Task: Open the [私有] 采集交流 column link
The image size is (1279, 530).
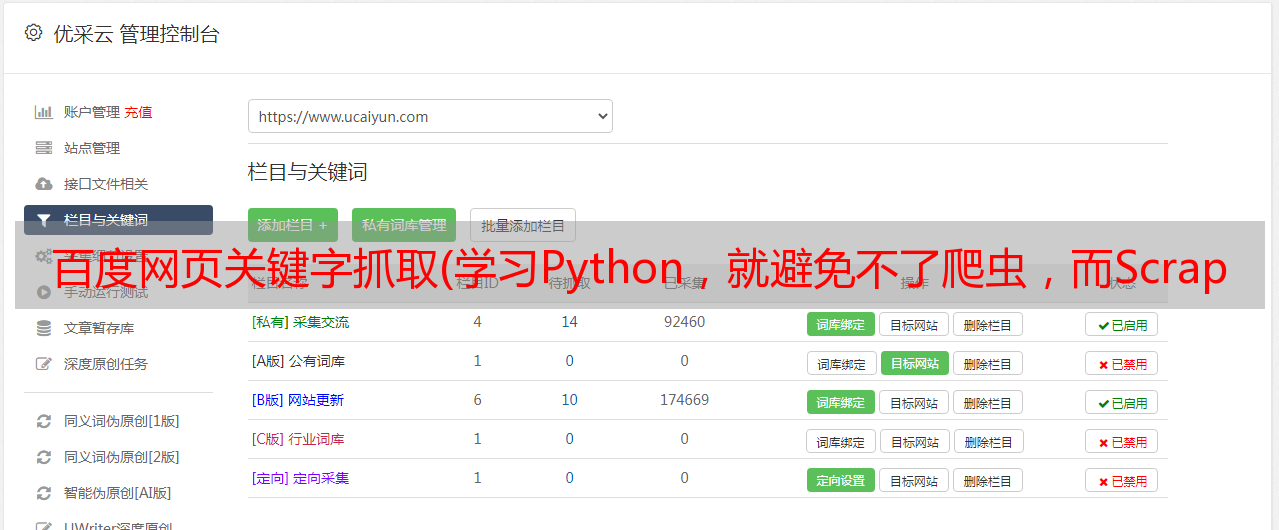Action: 300,322
